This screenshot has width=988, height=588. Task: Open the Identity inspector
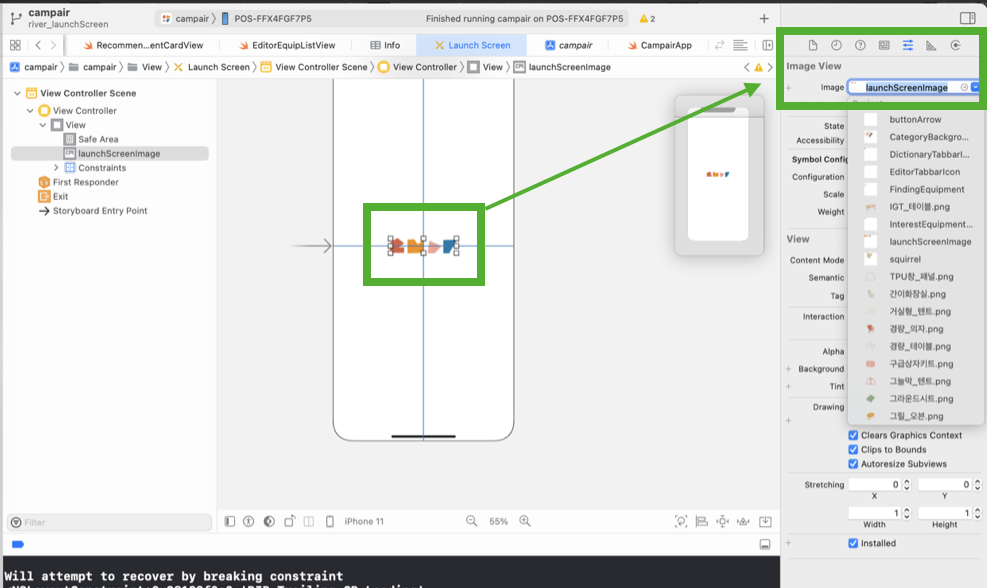[x=884, y=45]
